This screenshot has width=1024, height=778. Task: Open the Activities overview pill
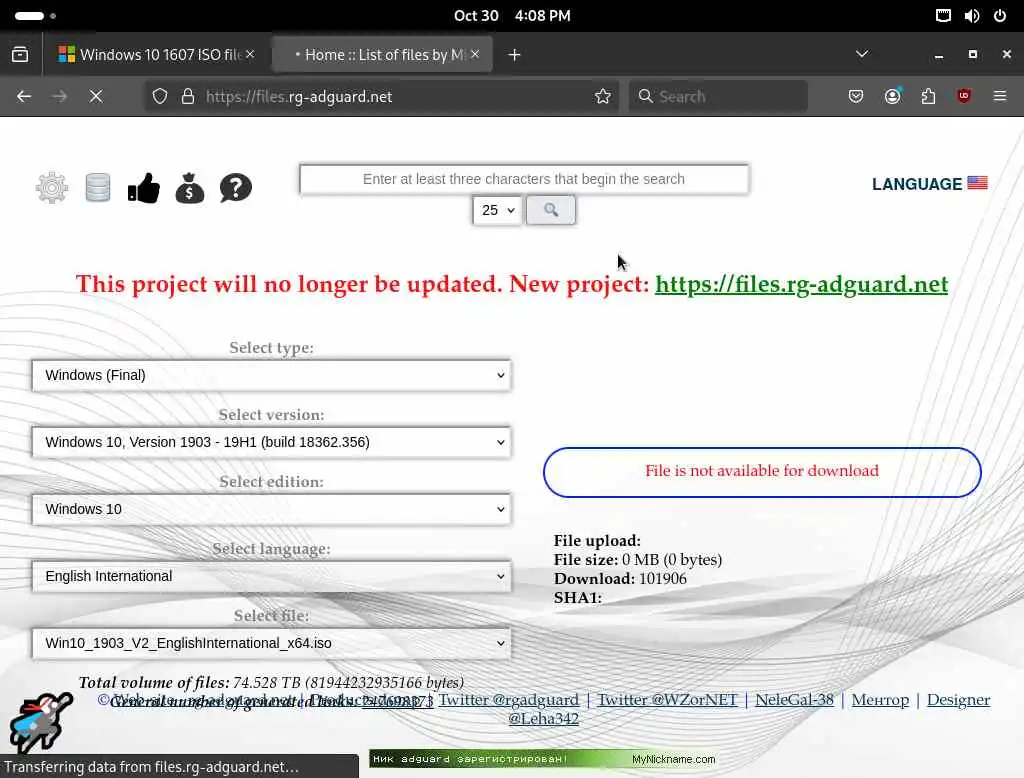[x=35, y=16]
